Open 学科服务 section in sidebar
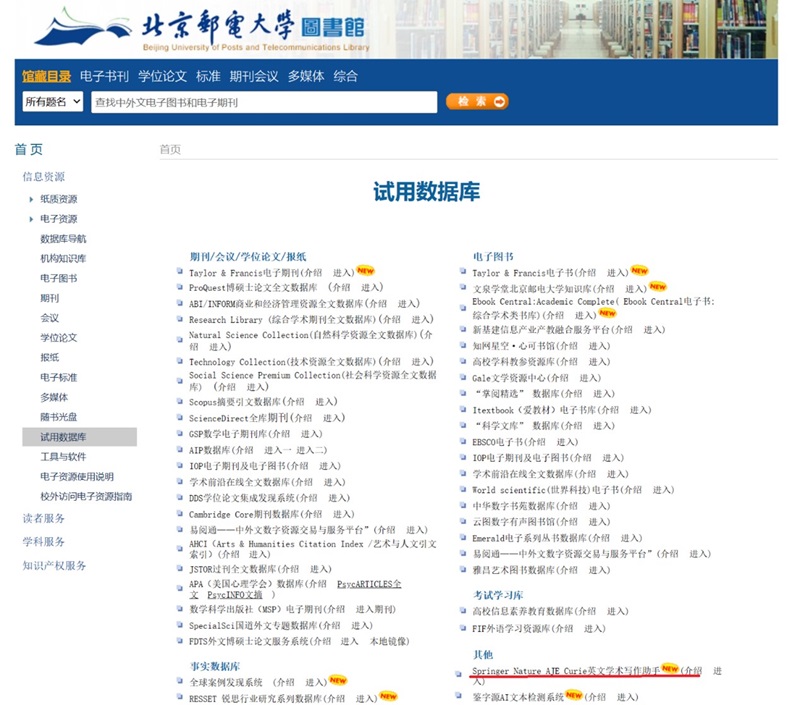The width and height of the screenshot is (800, 705). click(x=44, y=542)
